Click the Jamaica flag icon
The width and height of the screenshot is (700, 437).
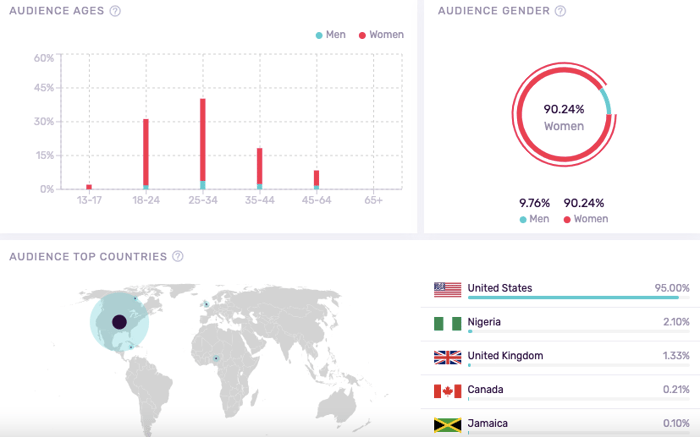[x=447, y=424]
